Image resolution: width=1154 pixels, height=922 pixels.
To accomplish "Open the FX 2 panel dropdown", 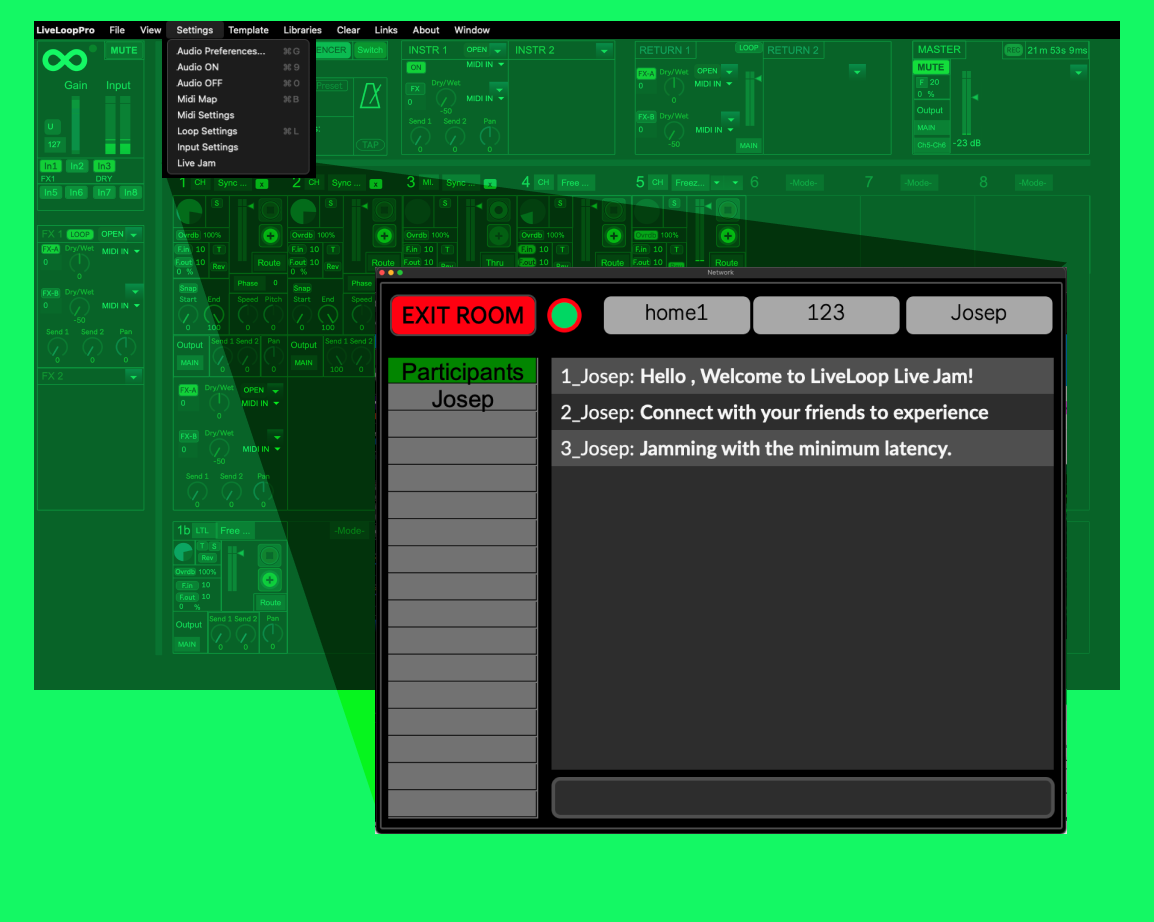I will 133,377.
